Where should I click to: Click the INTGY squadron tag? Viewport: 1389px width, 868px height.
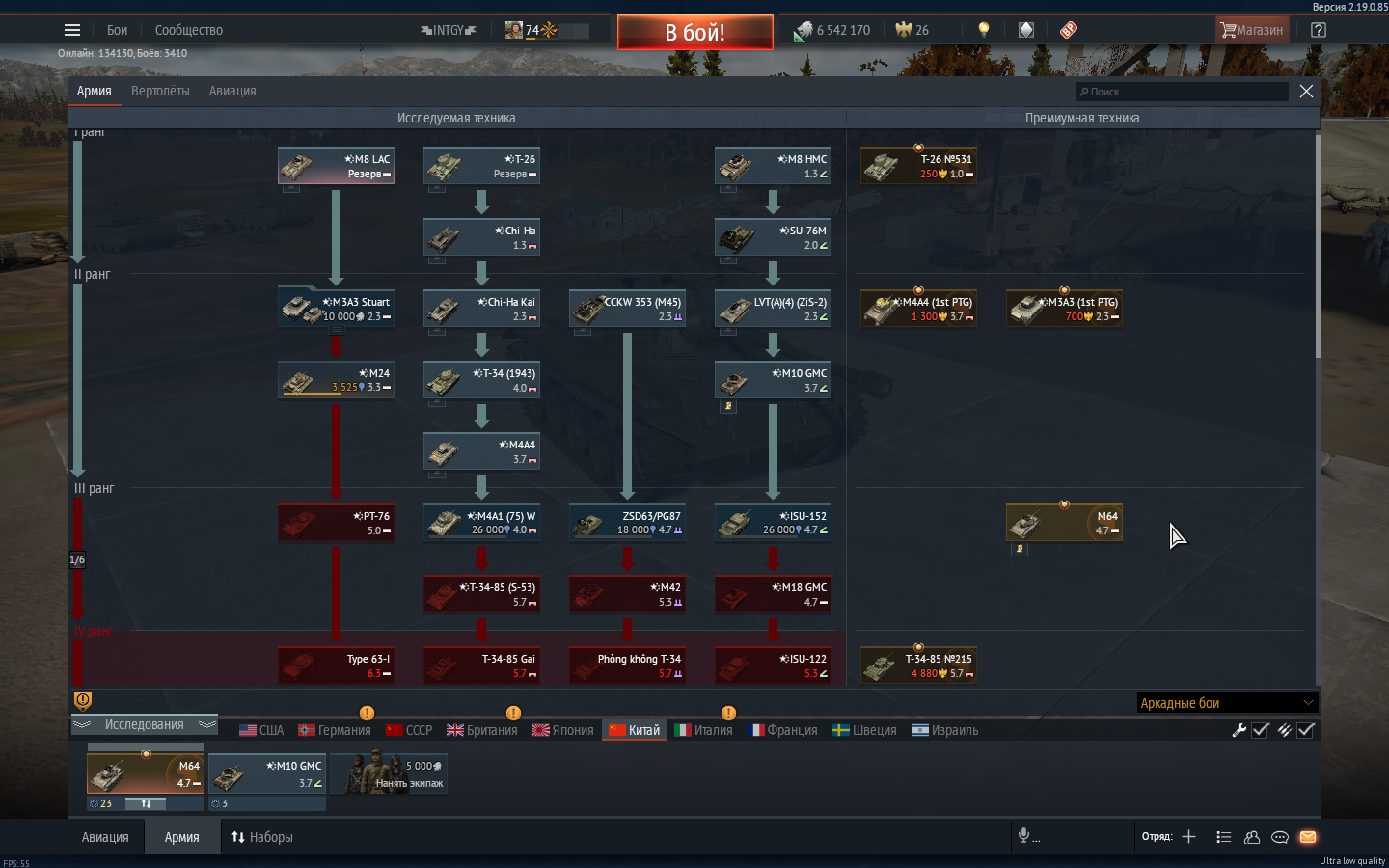click(449, 30)
